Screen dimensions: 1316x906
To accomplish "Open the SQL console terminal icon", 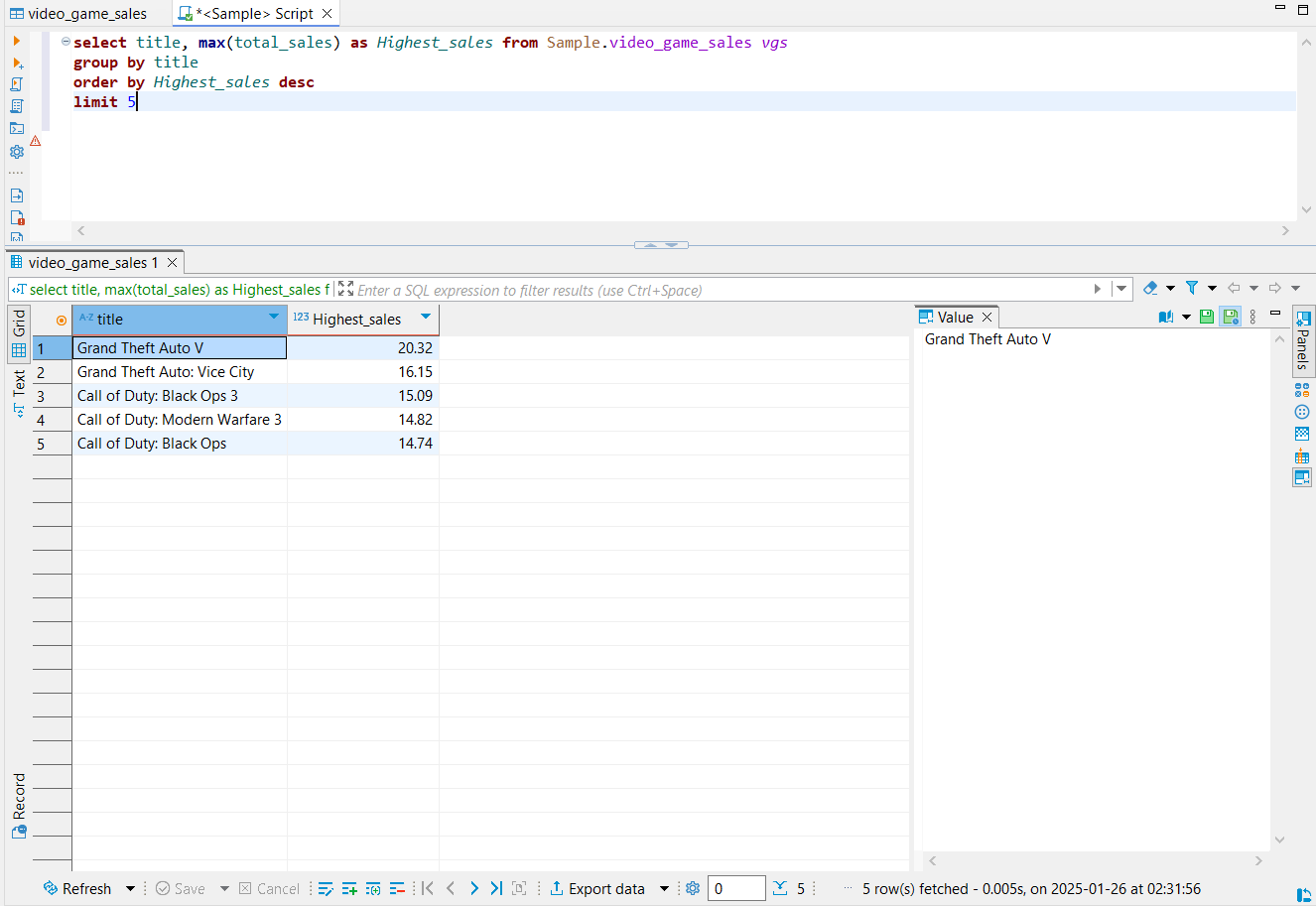I will click(17, 128).
